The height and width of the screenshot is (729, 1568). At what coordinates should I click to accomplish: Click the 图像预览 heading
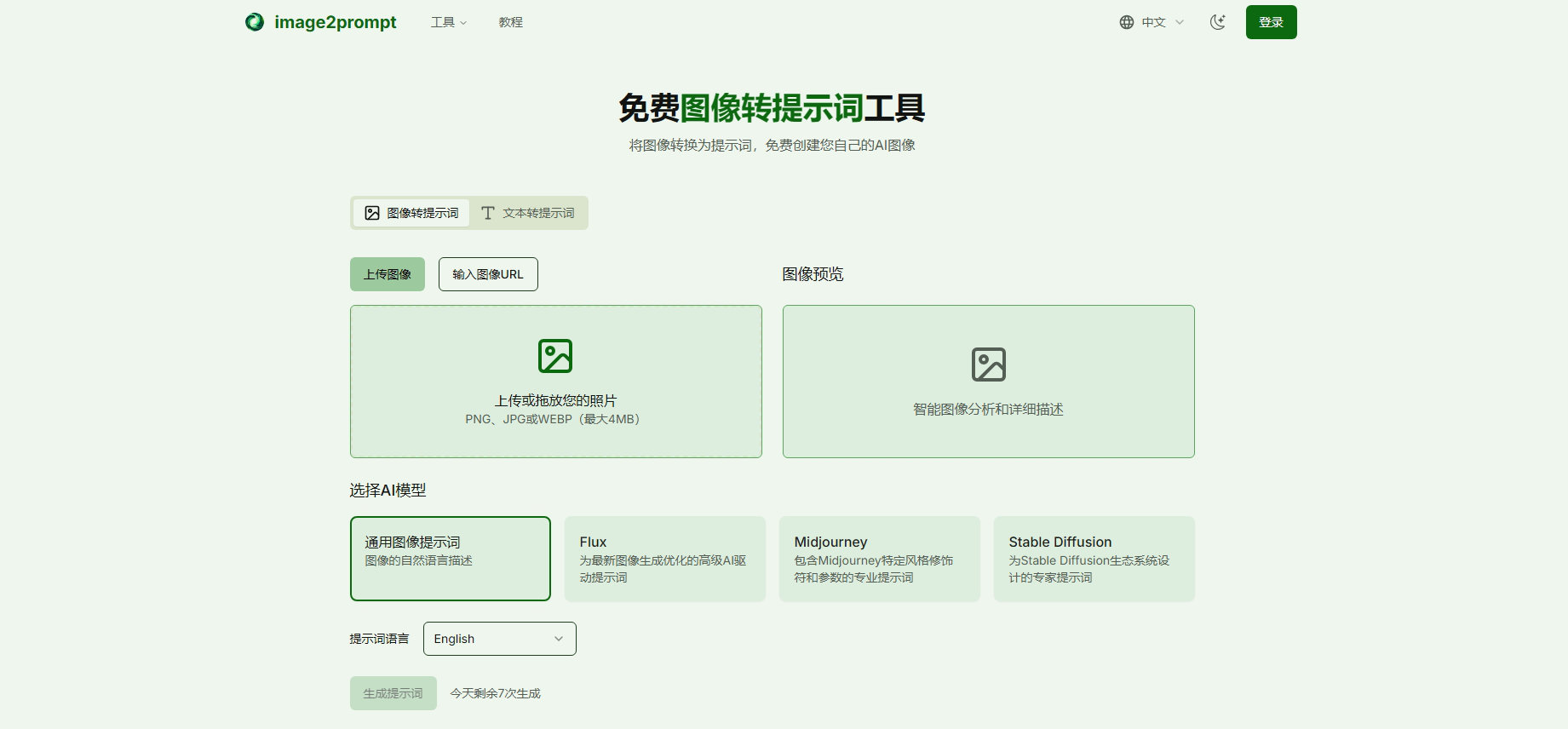point(813,274)
